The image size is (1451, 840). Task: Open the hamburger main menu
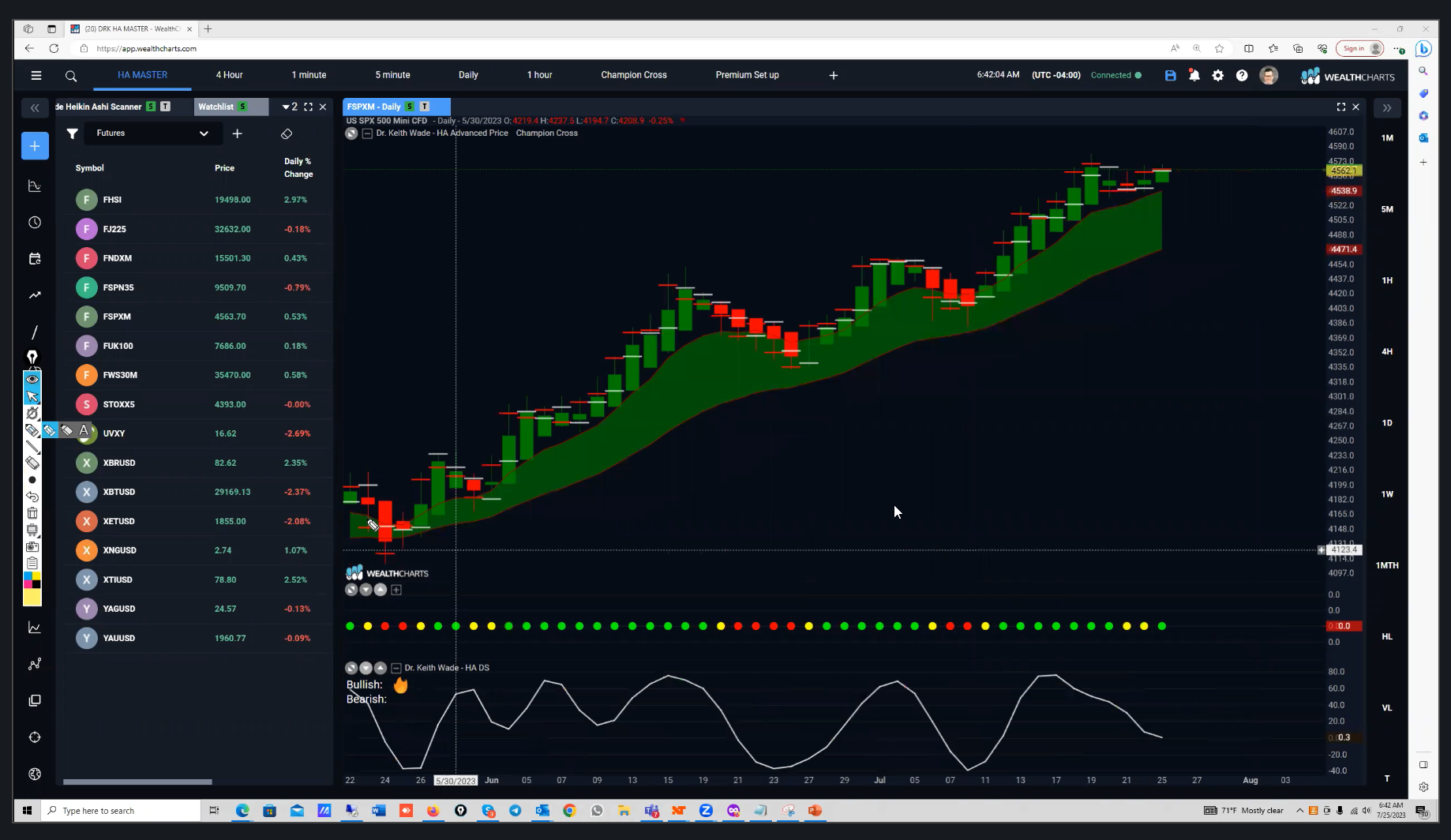(x=36, y=76)
